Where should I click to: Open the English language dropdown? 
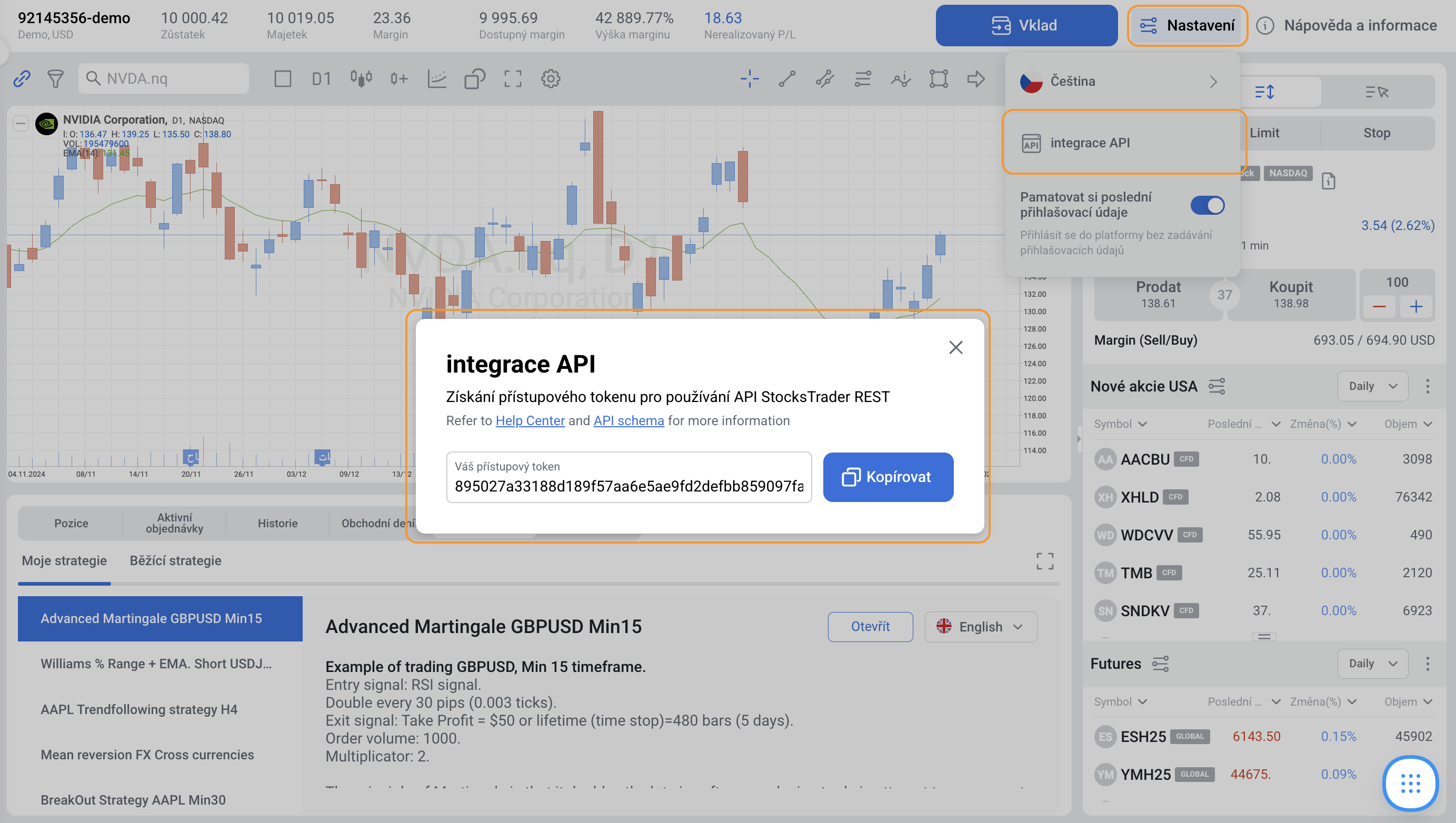click(981, 626)
